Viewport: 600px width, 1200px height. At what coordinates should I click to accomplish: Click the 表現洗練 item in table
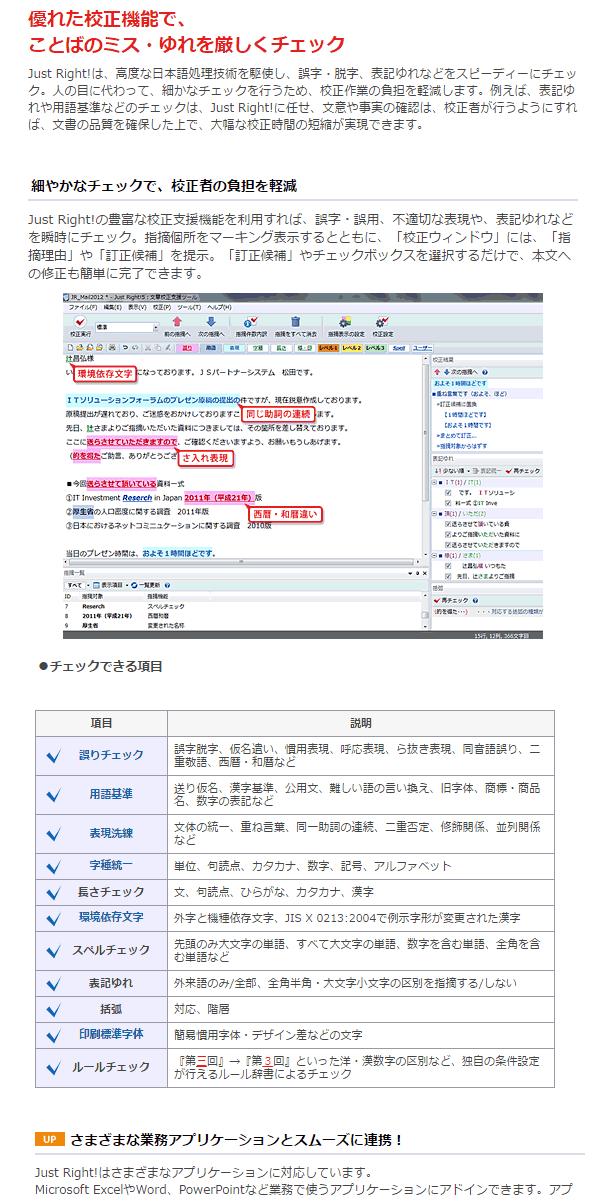point(111,832)
